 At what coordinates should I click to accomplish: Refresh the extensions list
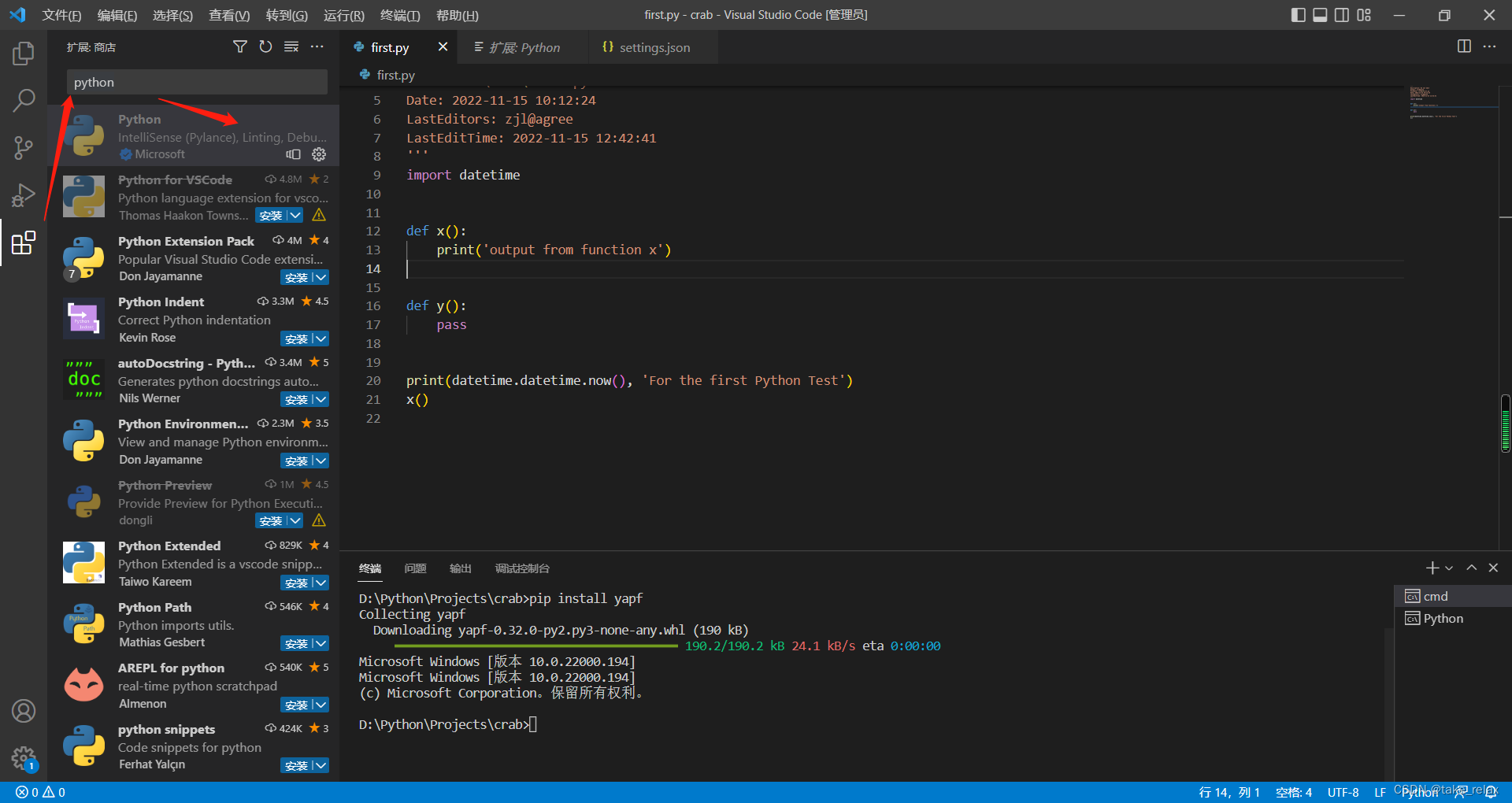[265, 47]
